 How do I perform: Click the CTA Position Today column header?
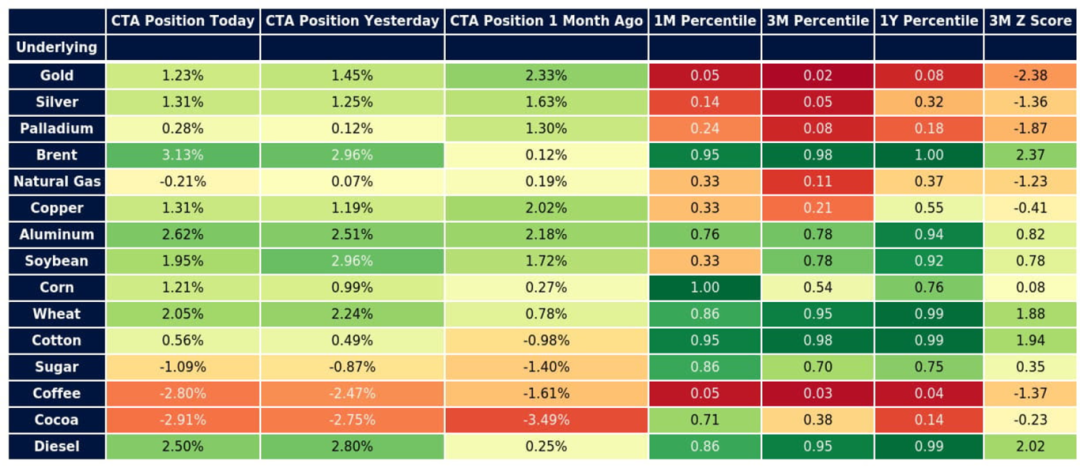pyautogui.click(x=182, y=21)
